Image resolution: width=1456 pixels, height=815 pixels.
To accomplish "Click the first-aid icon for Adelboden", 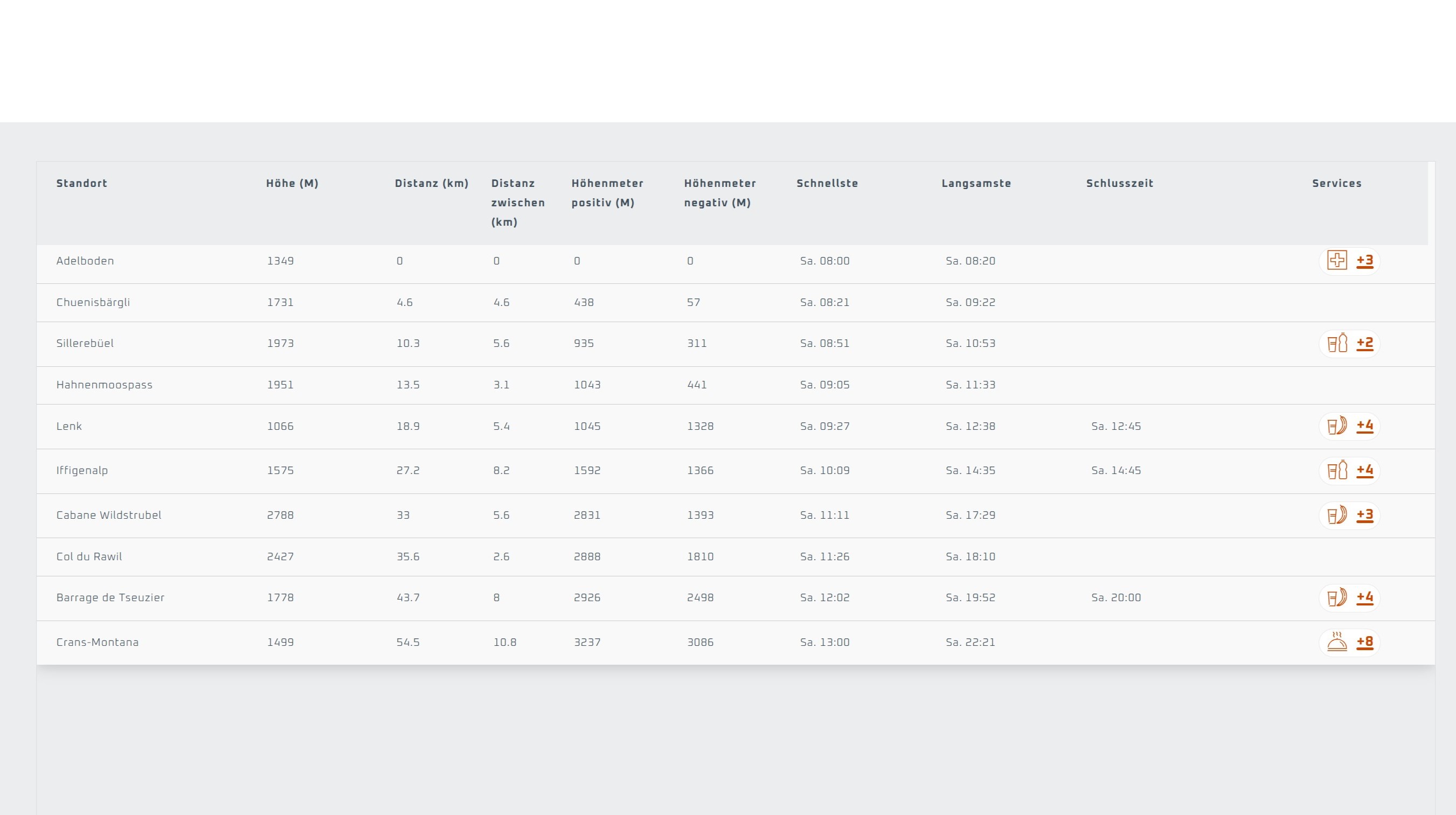I will coord(1337,261).
